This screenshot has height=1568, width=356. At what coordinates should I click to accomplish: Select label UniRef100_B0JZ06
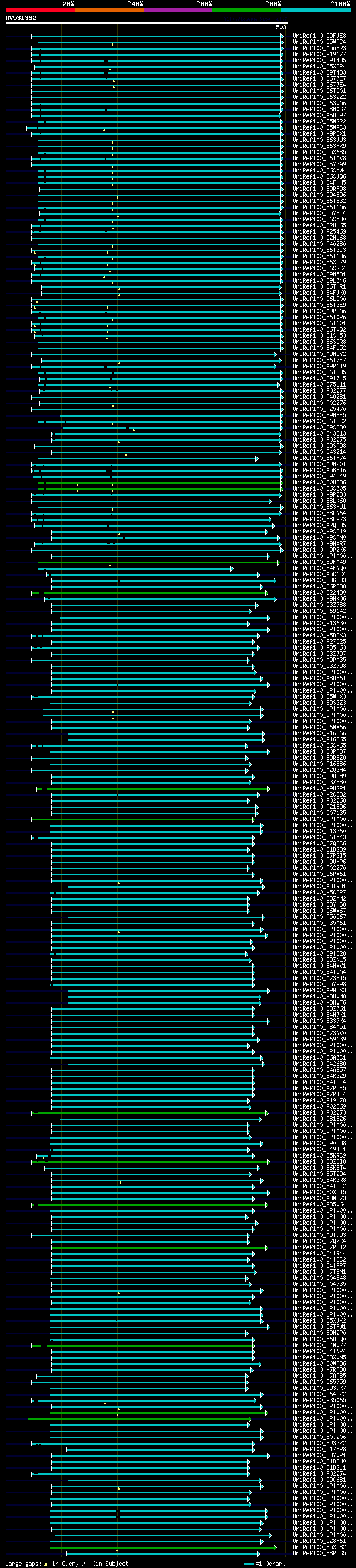pyautogui.click(x=319, y=1437)
